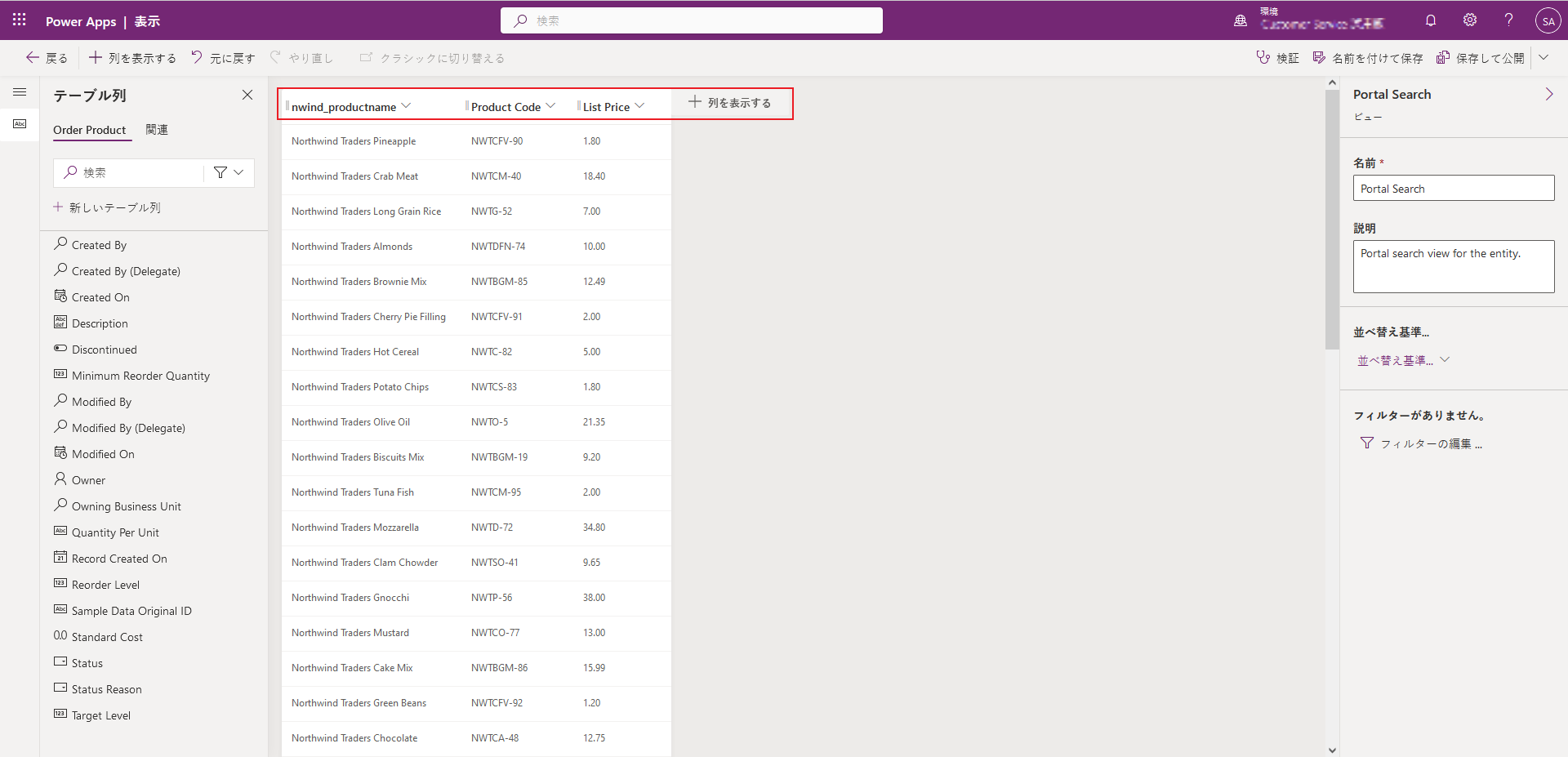The image size is (1568, 757).
Task: Close the テーブル列 panel
Action: click(247, 95)
